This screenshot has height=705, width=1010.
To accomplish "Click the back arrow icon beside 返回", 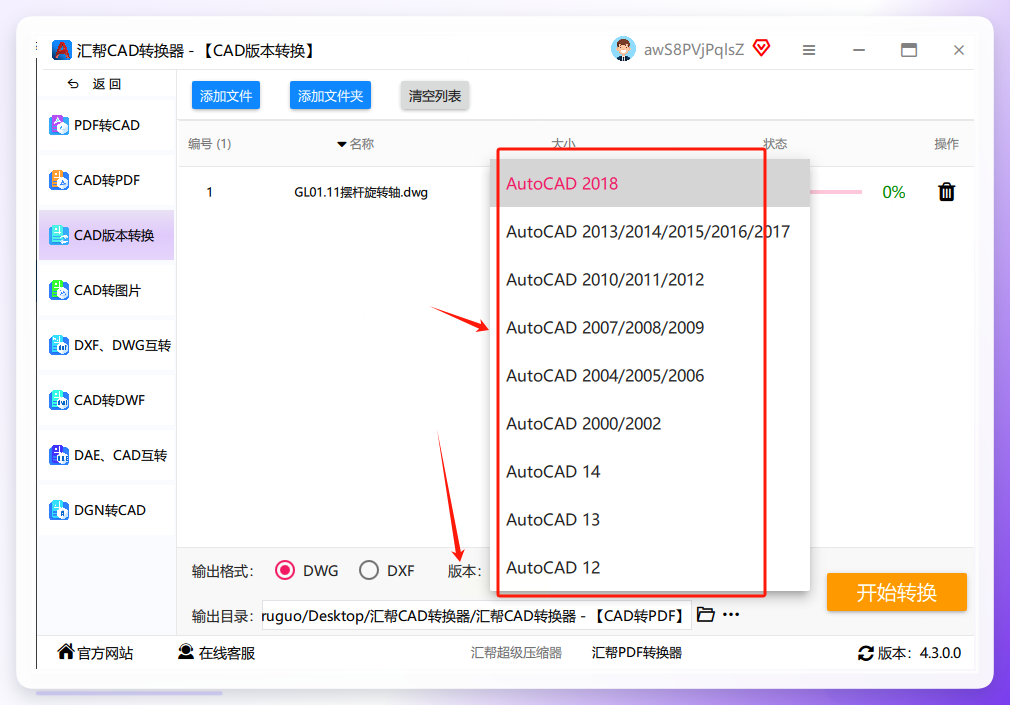I will (73, 84).
